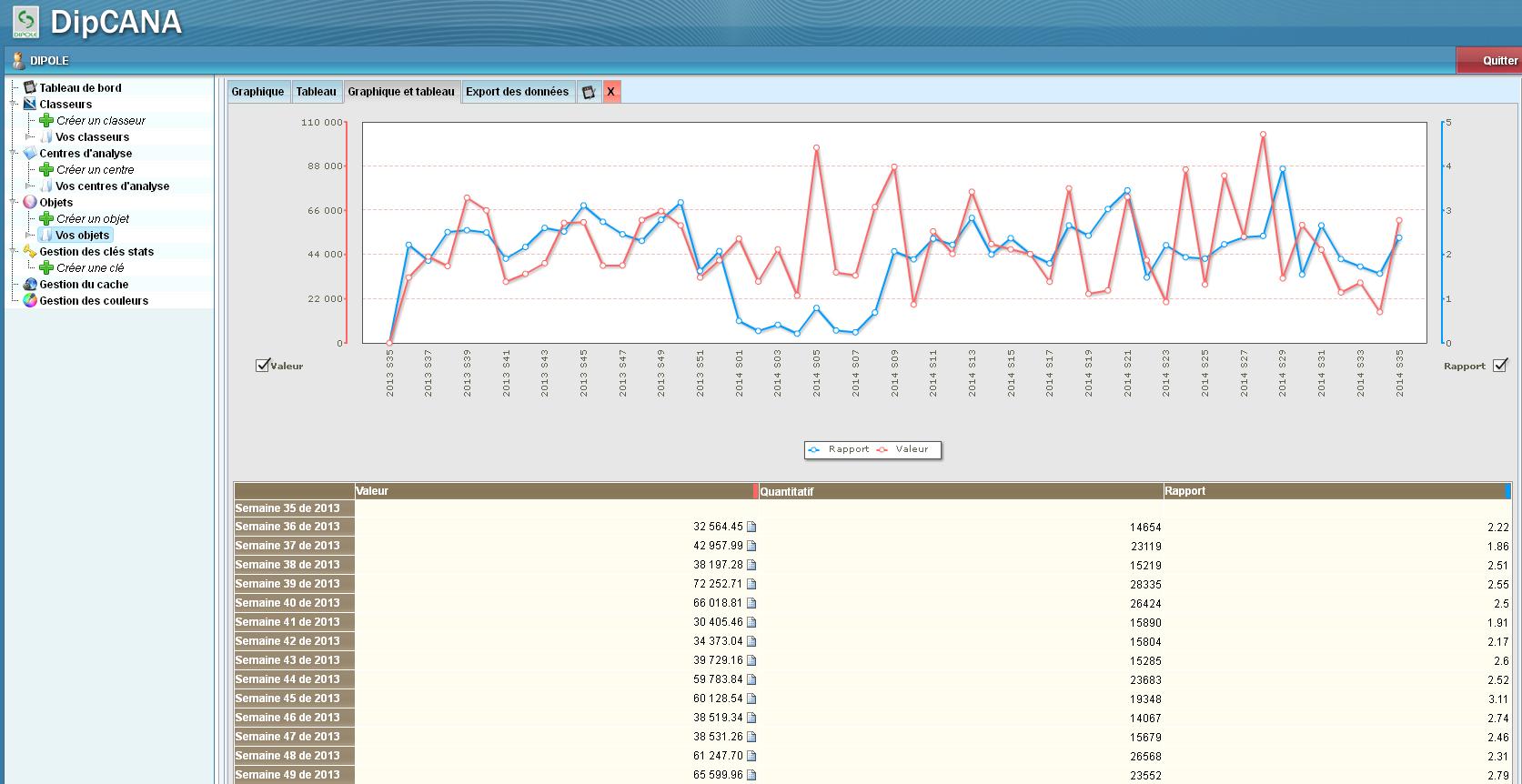
Task: Select the Objets sphere icon
Action: 30,202
